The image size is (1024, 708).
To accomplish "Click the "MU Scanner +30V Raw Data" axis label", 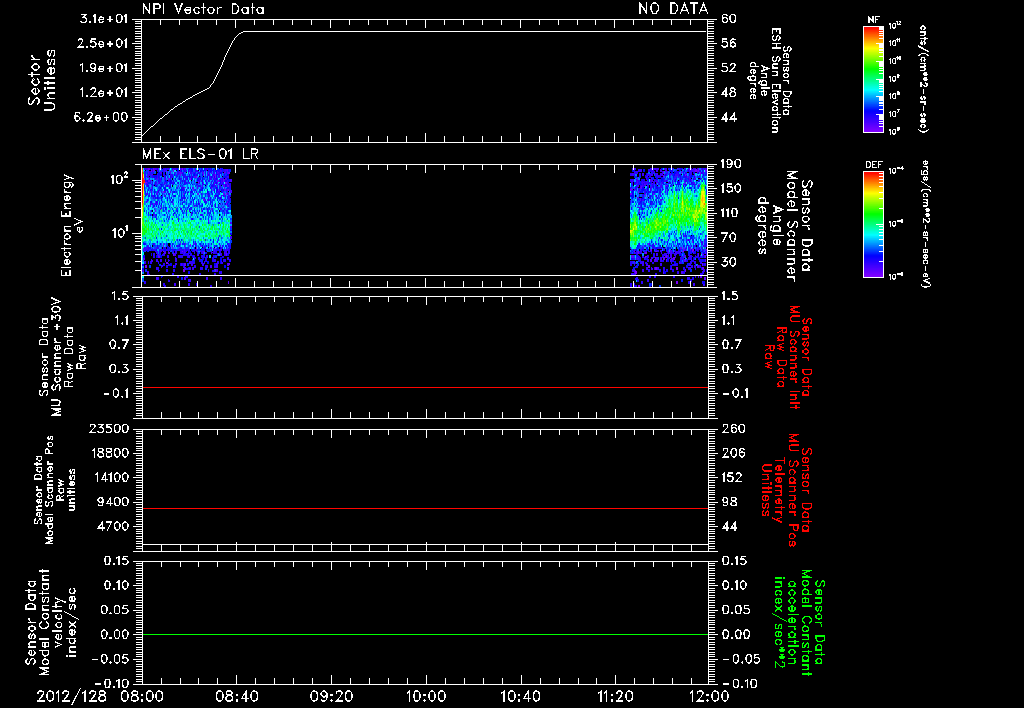I will [63, 357].
